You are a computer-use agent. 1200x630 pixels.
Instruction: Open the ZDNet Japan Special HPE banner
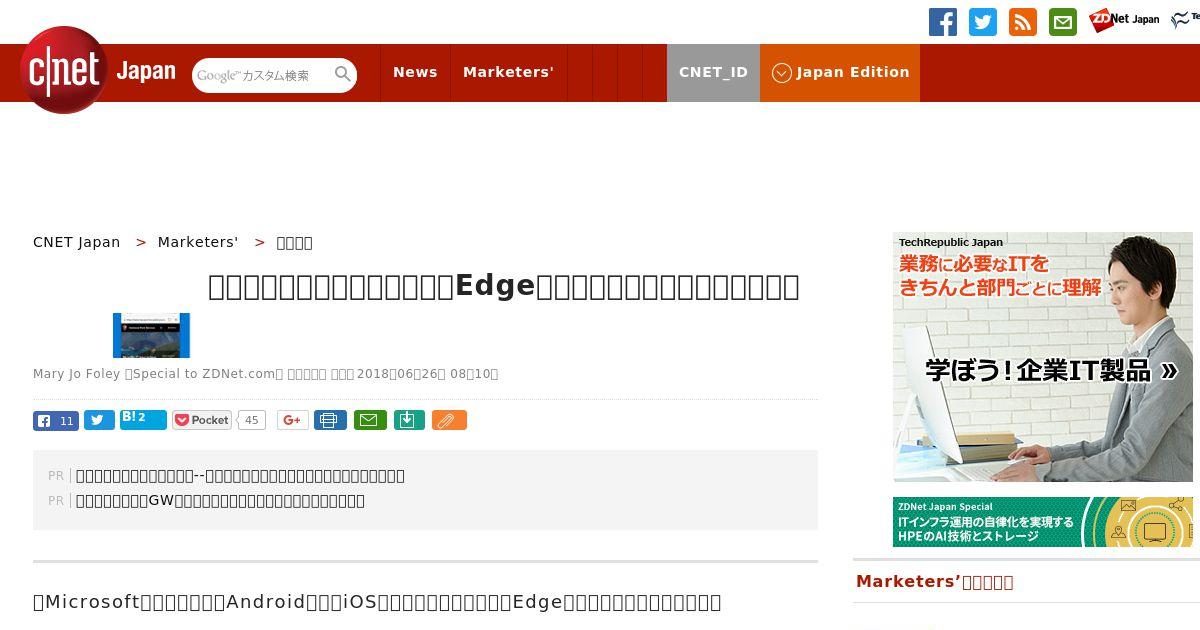(x=1043, y=522)
